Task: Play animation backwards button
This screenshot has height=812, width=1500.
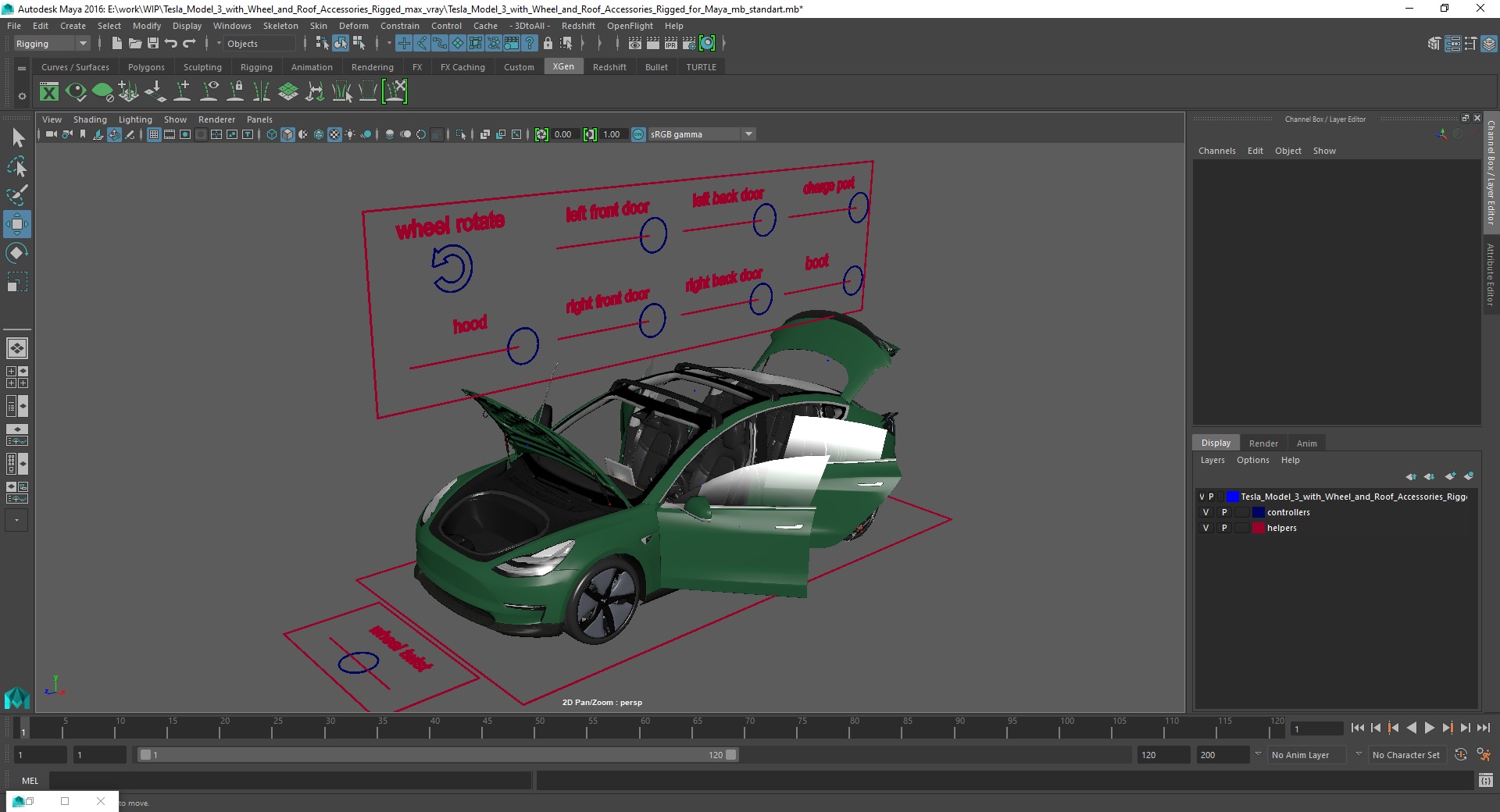Action: [x=1411, y=728]
